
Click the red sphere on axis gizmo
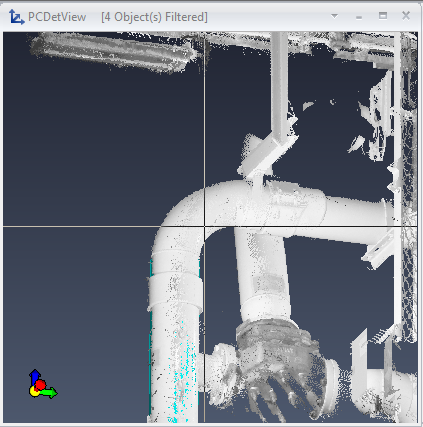coord(40,385)
